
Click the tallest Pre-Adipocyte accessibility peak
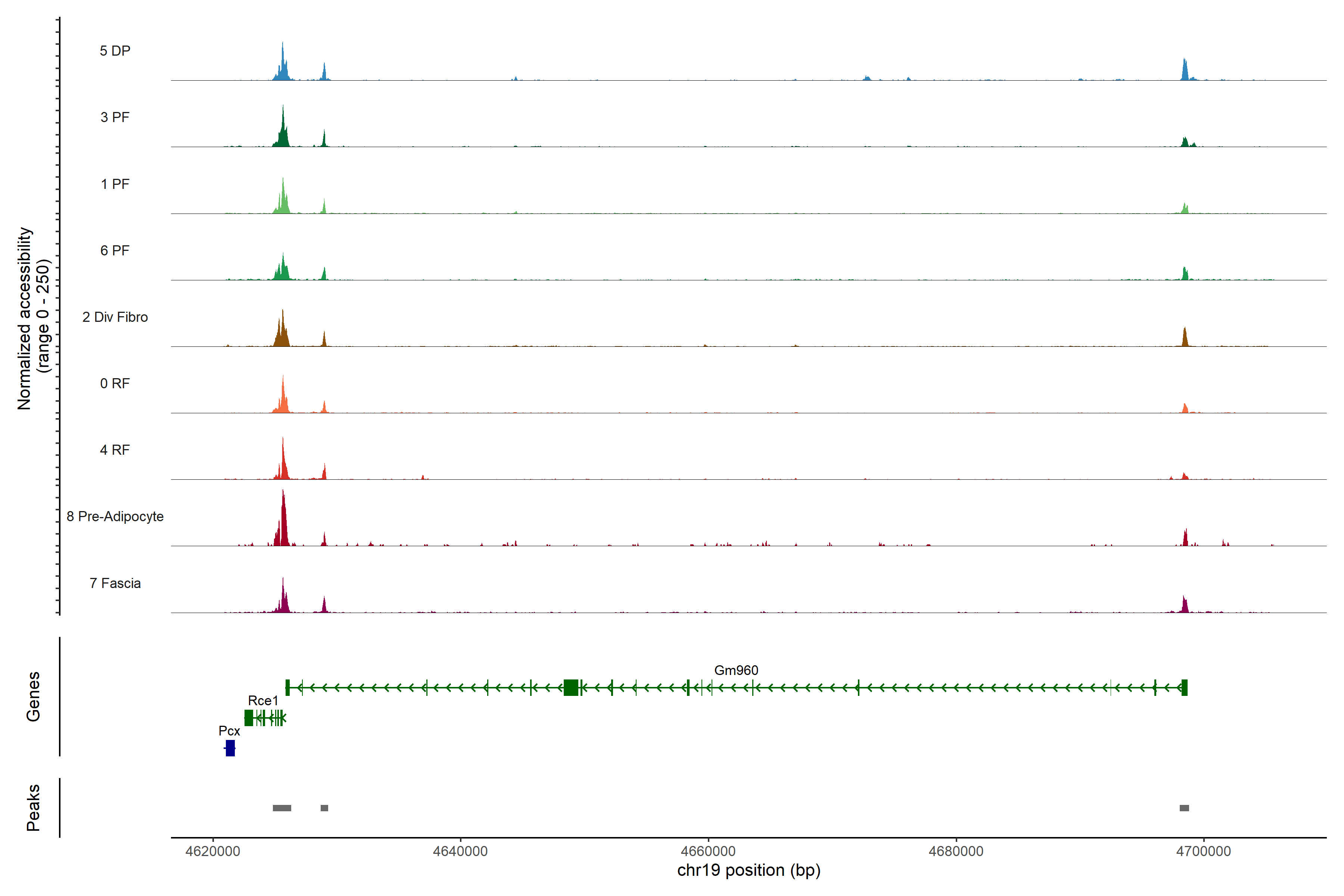coord(283,517)
